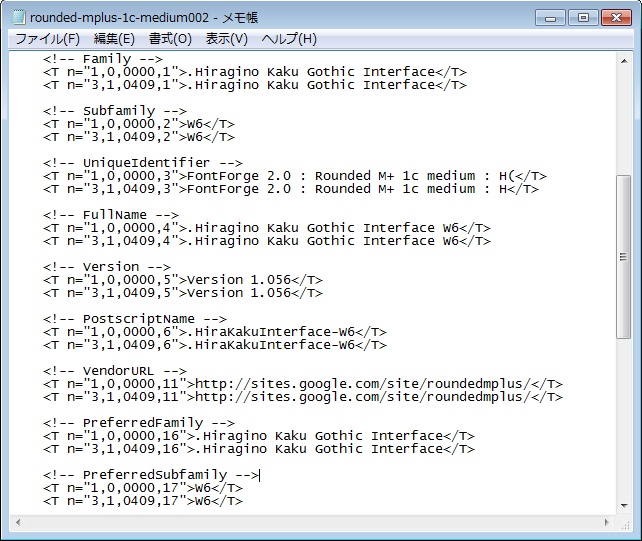642x541 pixels.
Task: Click the '<!-- PostscriptName -->' comment line
Action: click(x=135, y=319)
